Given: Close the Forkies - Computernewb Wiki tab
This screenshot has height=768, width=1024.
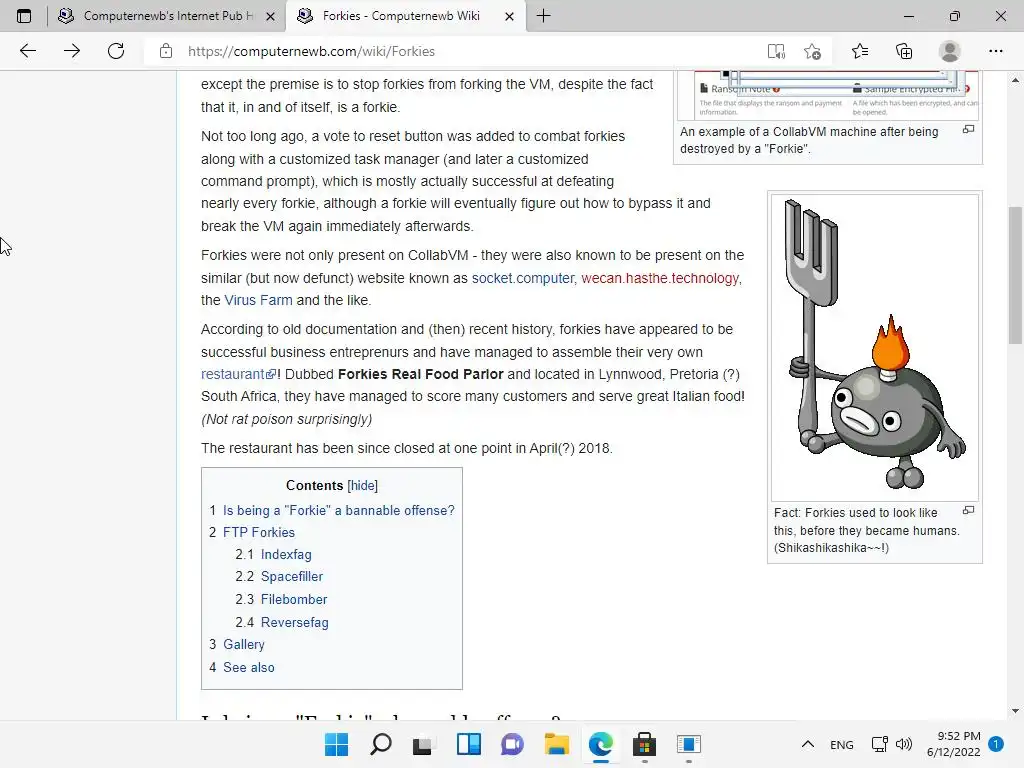Looking at the screenshot, I should pyautogui.click(x=509, y=16).
